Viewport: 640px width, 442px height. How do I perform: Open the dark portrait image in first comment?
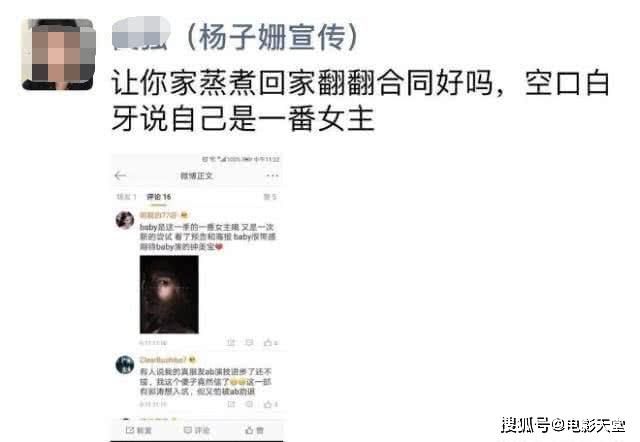(169, 295)
